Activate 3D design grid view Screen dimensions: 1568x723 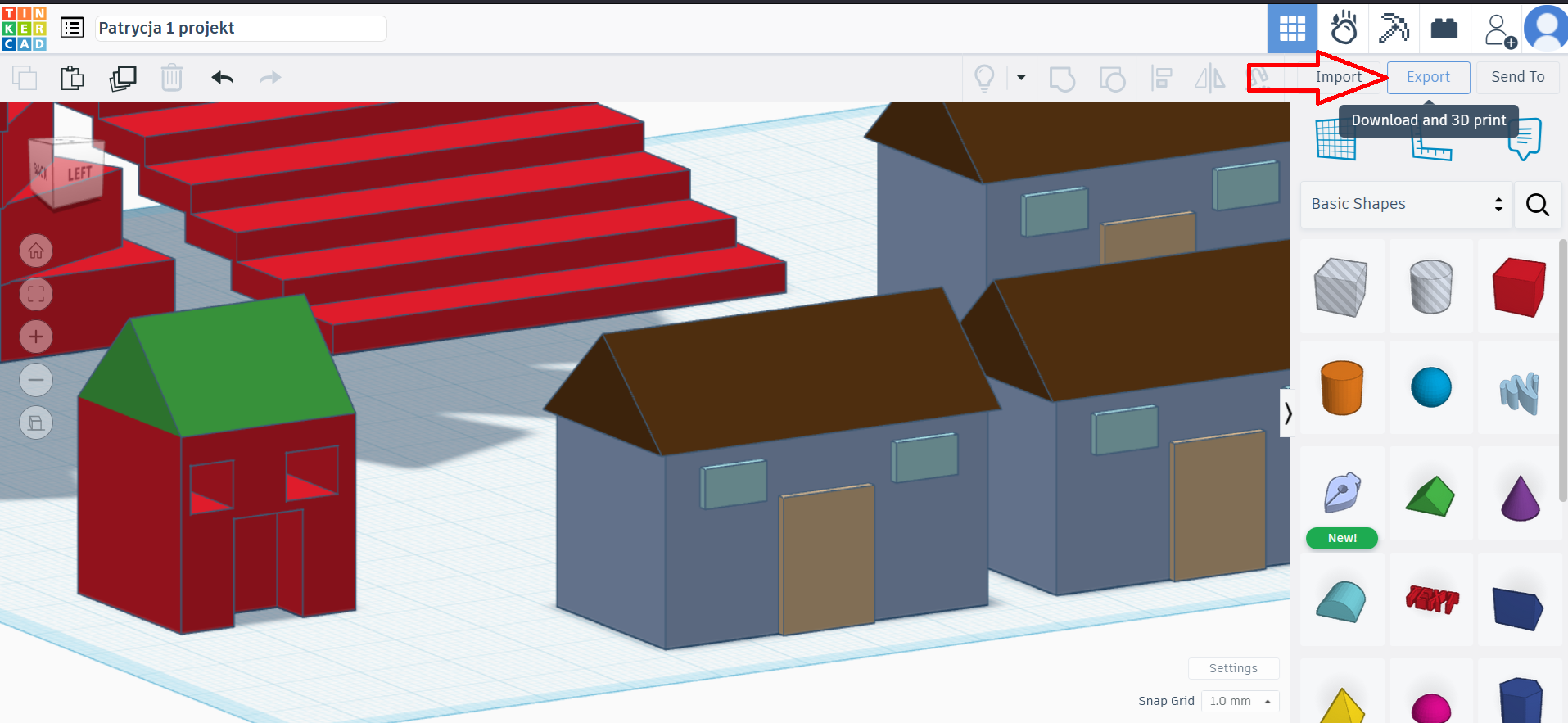coord(1292,29)
